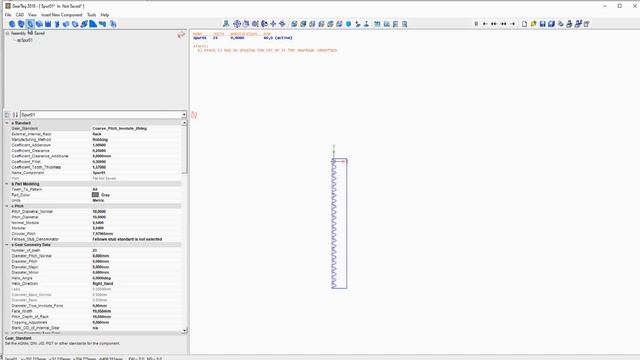Collapse the Gear Geometry Data section
The width and height of the screenshot is (640, 360).
pos(7,244)
